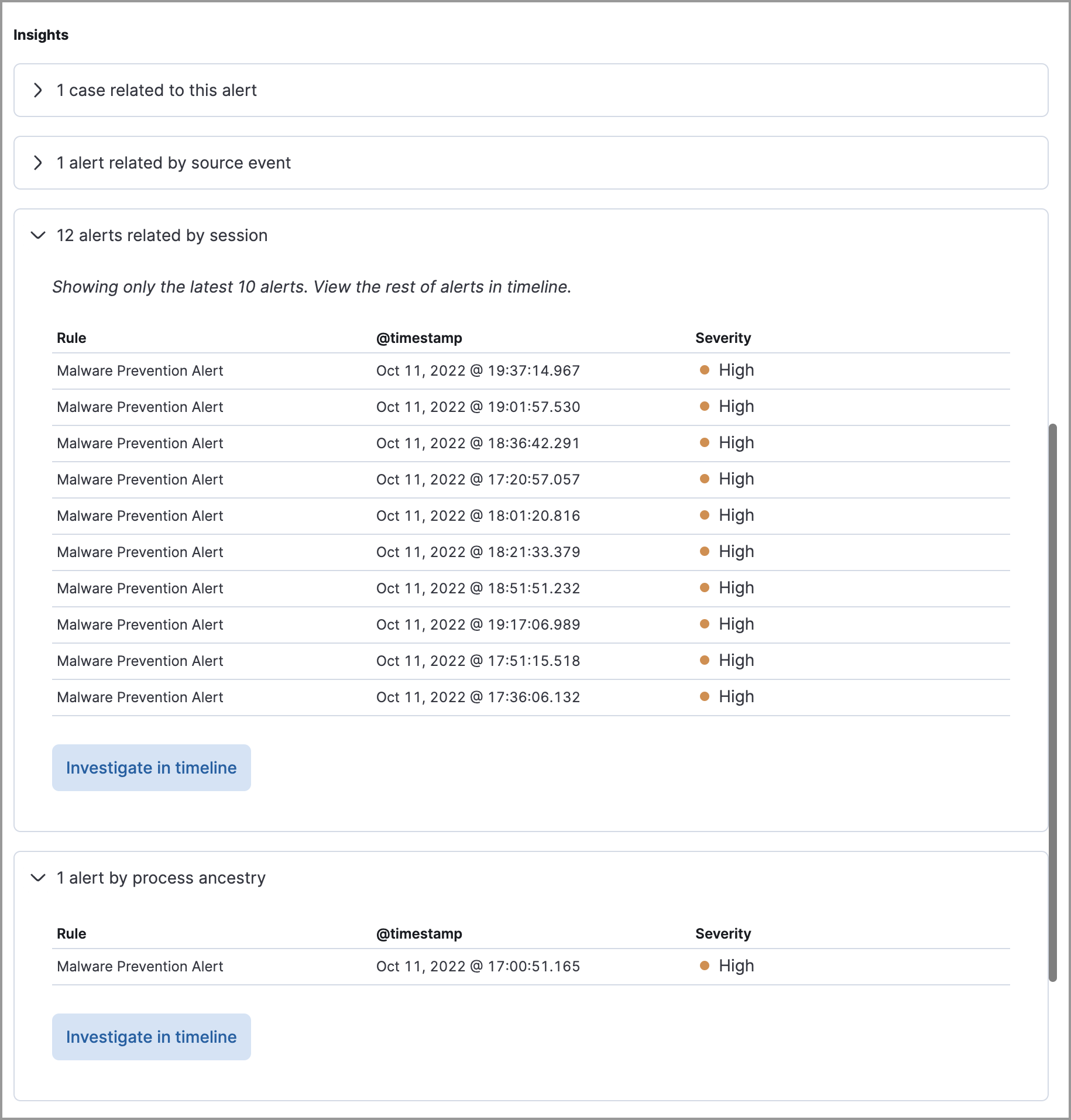The image size is (1071, 1120).
Task: Click the severity dot beside the 17:20:57 alert
Action: click(705, 479)
